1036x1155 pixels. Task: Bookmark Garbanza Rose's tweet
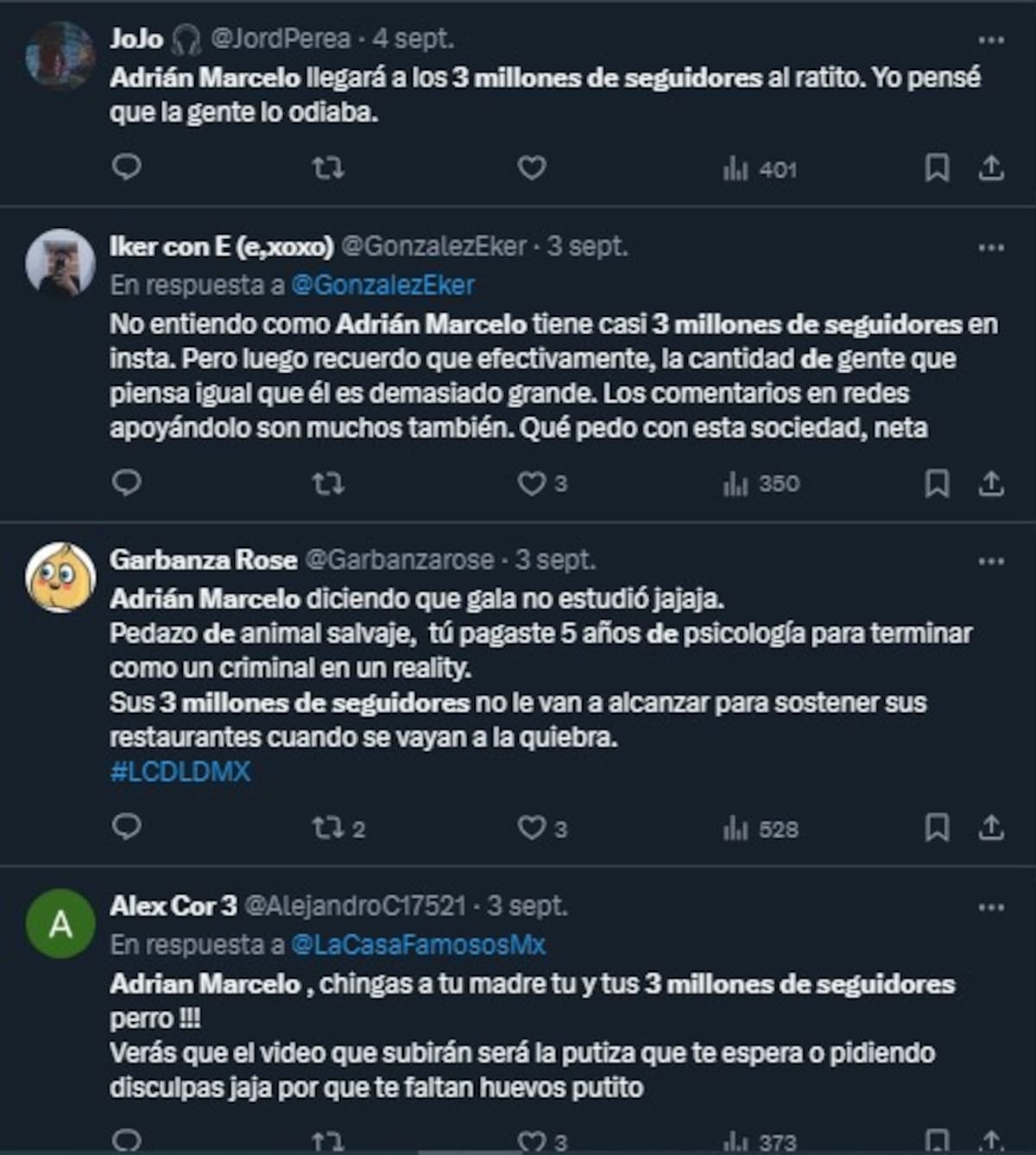click(937, 829)
